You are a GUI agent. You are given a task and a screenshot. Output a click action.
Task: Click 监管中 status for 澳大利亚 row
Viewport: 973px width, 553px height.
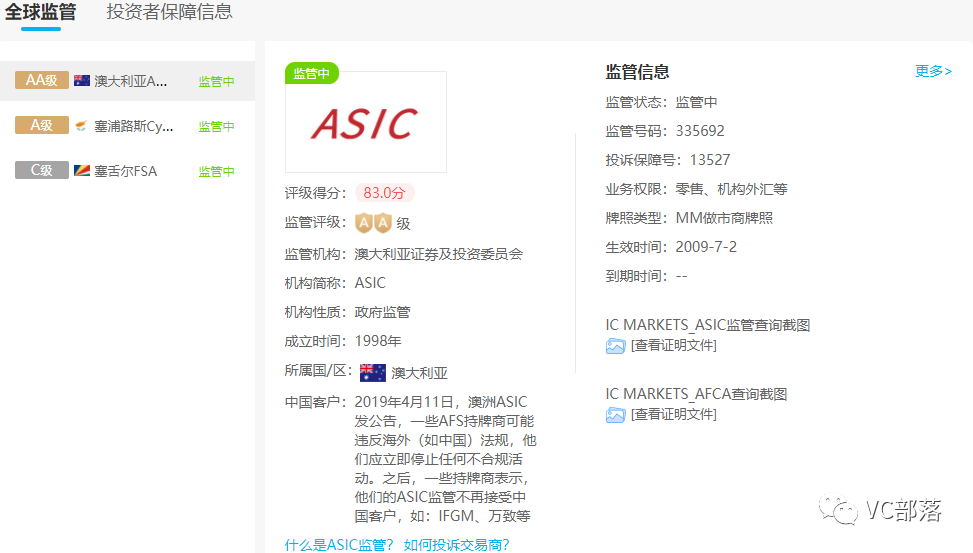[x=217, y=81]
